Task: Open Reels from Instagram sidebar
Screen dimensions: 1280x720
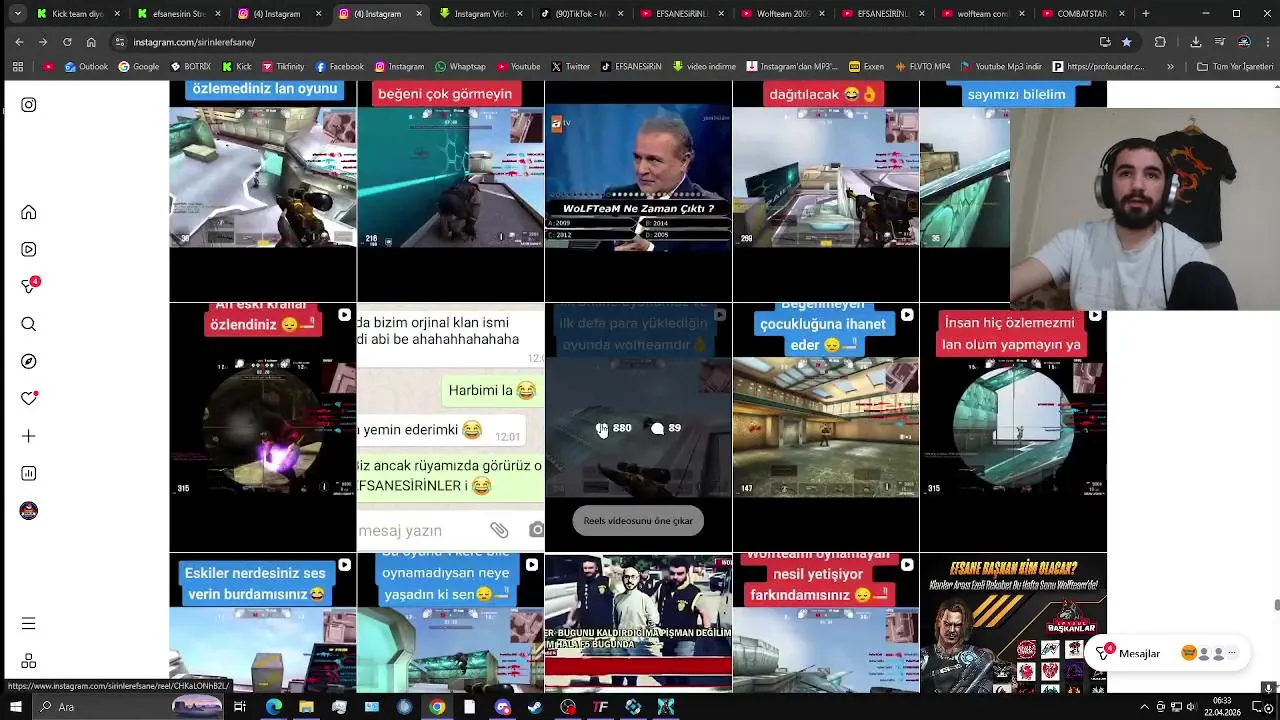Action: coord(29,249)
